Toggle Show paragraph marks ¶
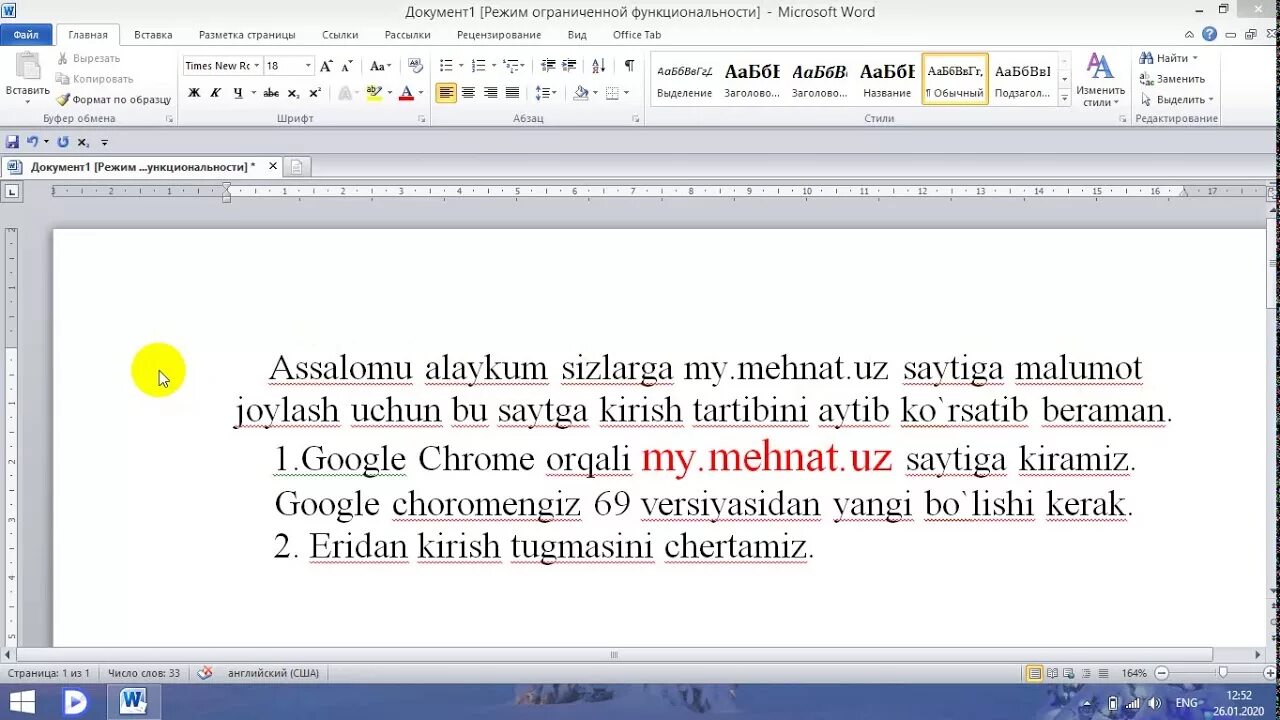Screen dimensions: 1280x720 click(x=629, y=66)
